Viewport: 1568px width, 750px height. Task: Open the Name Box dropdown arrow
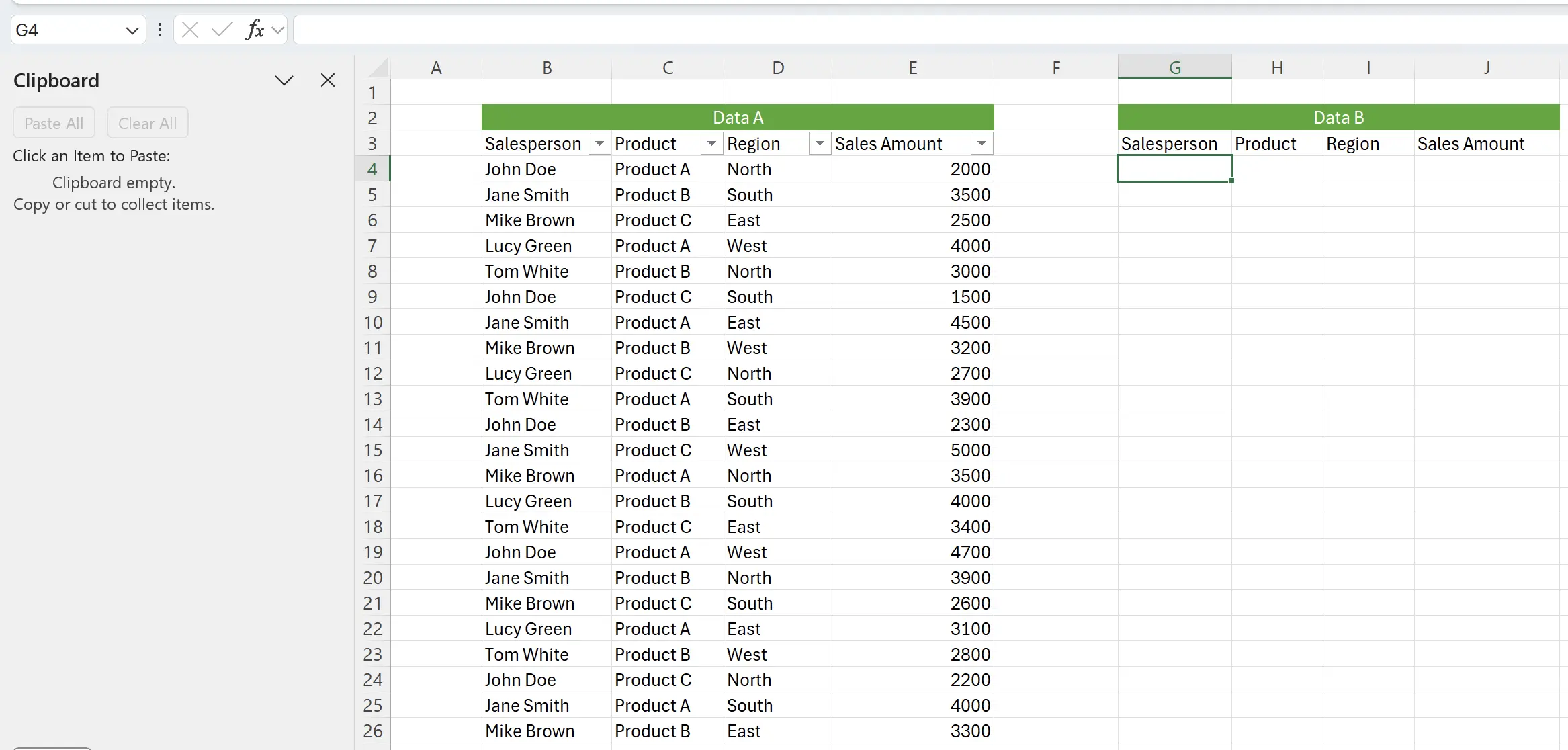coord(132,30)
